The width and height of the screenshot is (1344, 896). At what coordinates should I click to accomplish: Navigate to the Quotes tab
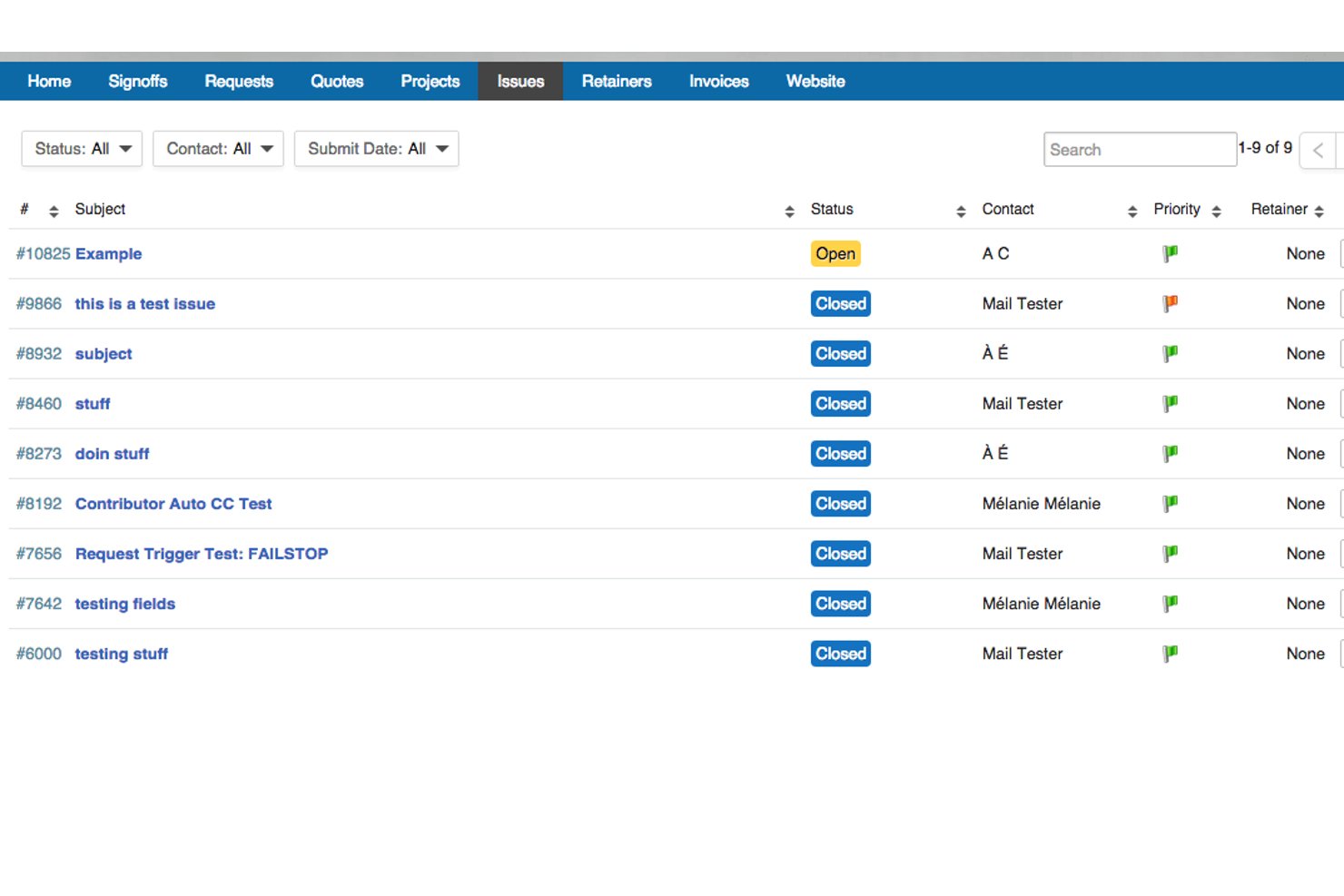click(337, 81)
